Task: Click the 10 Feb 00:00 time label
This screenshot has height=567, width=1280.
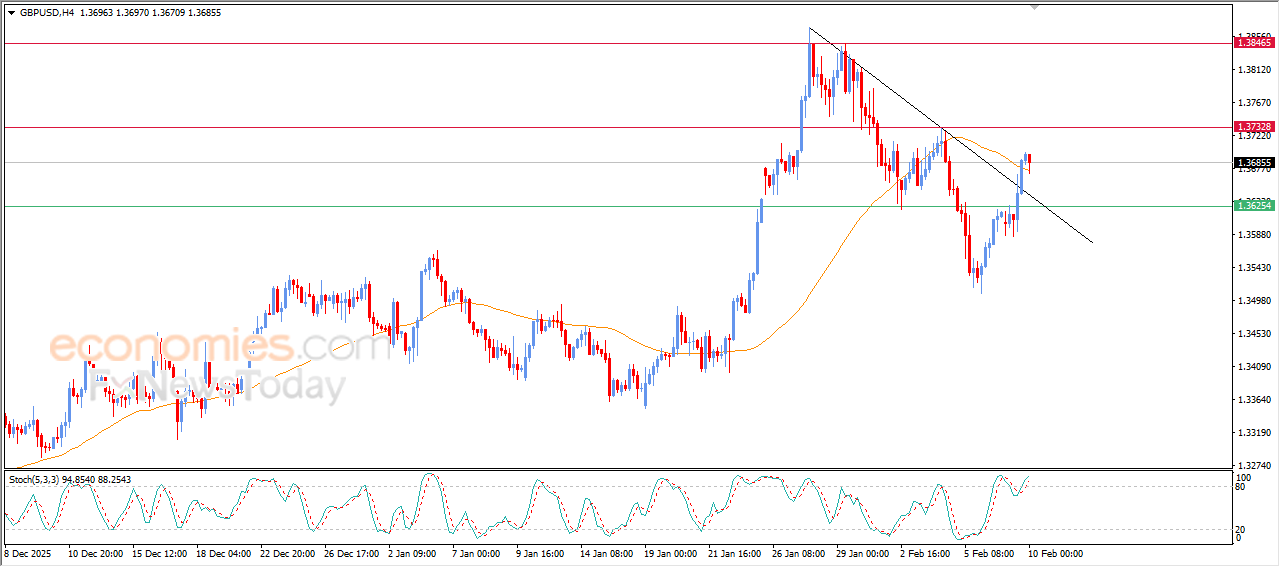Action: pos(1054,553)
